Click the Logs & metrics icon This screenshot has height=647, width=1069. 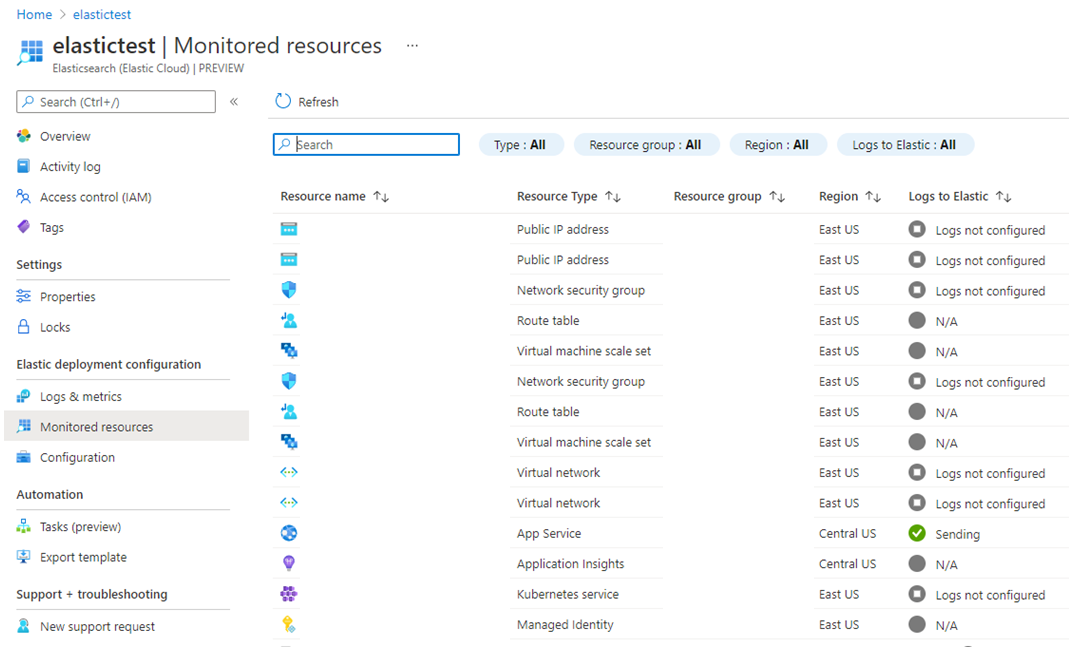pos(24,395)
